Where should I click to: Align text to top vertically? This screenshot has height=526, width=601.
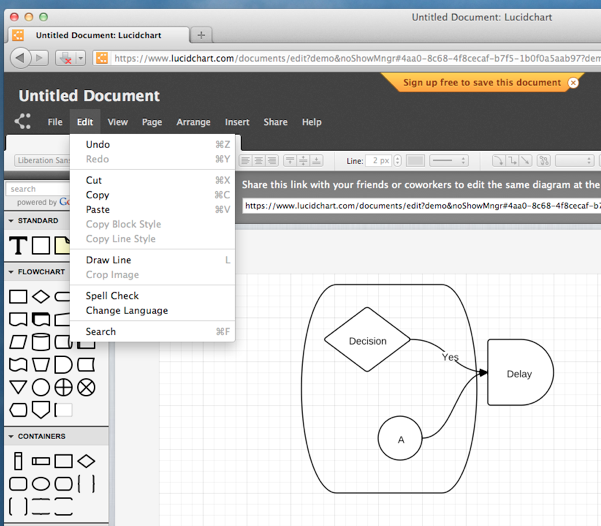tap(290, 160)
